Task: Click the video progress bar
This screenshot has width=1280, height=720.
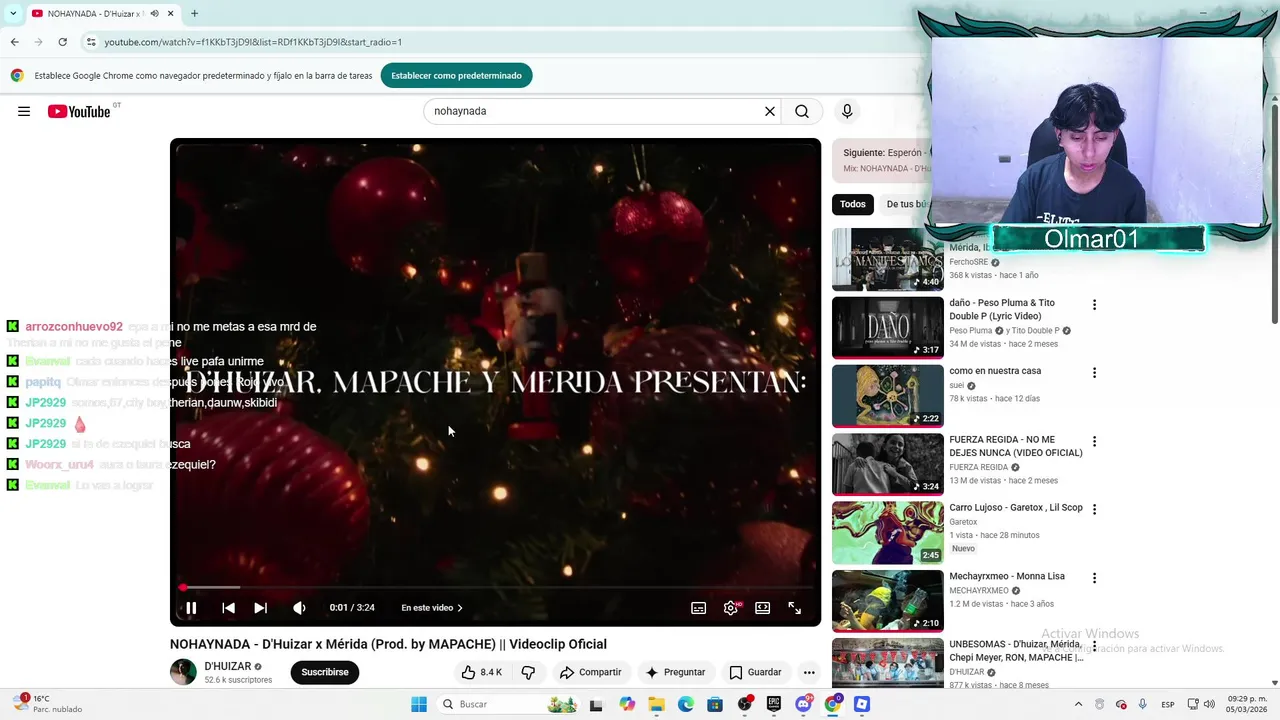Action: (496, 588)
